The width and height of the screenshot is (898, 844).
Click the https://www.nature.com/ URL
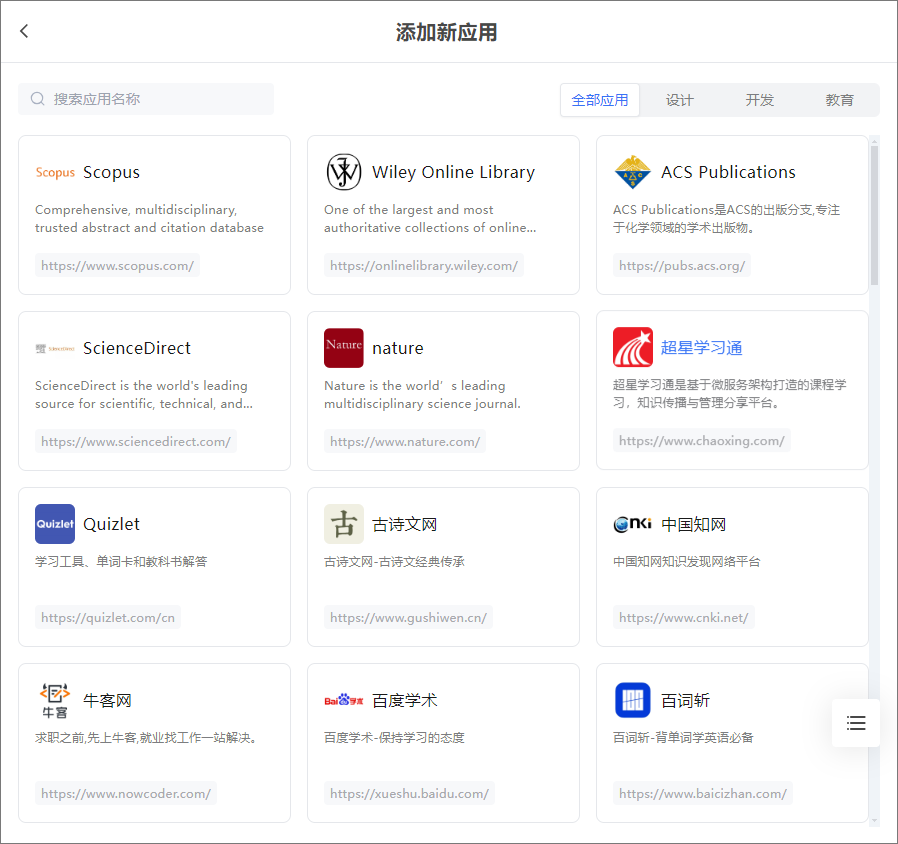405,441
